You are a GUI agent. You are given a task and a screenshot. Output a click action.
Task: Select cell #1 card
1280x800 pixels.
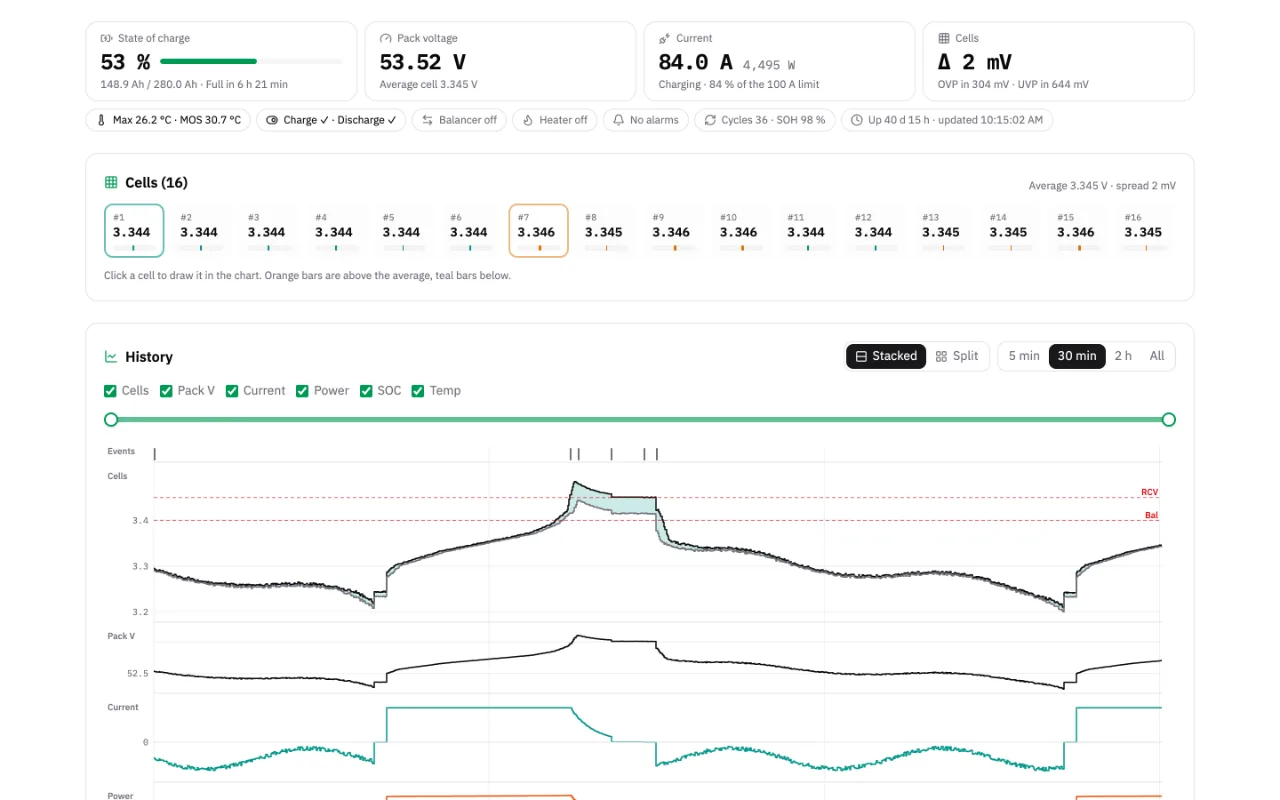pyautogui.click(x=134, y=231)
